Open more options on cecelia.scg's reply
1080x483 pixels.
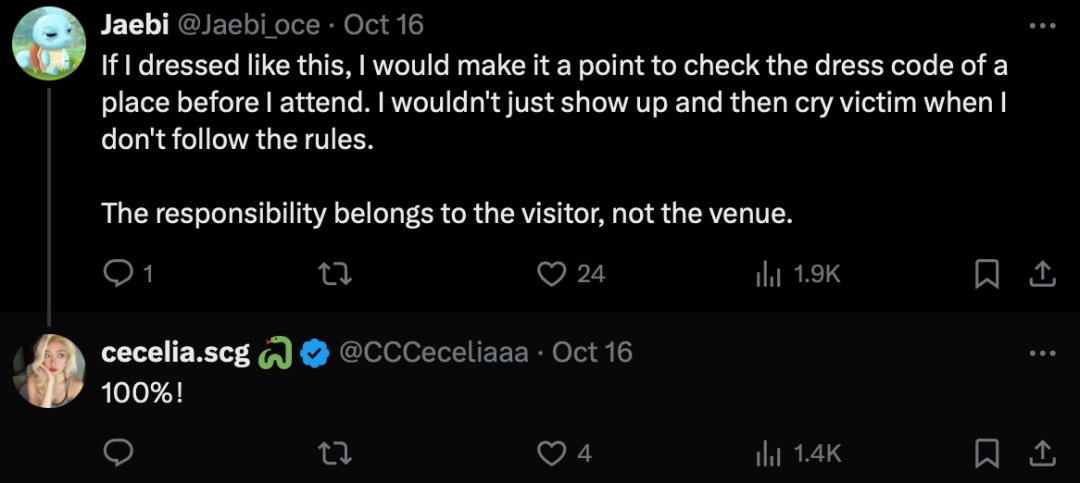[1041, 353]
